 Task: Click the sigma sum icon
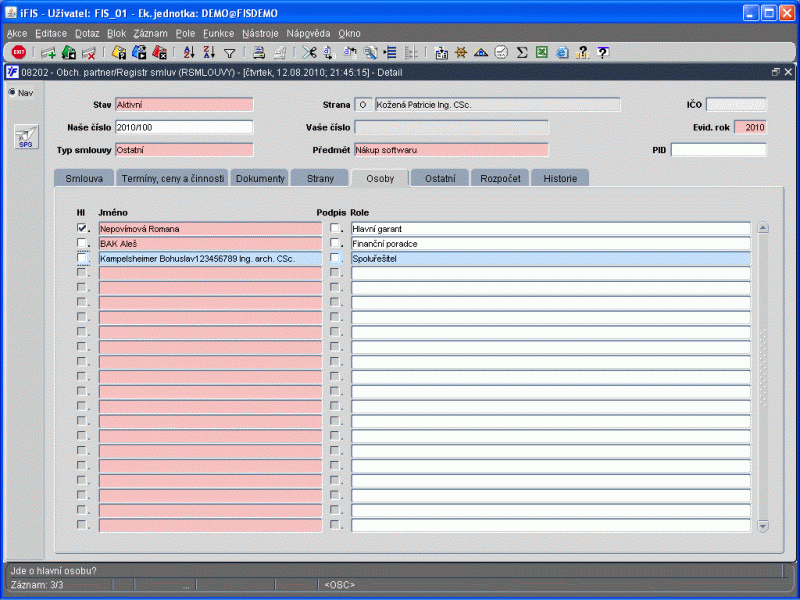pyautogui.click(x=521, y=52)
